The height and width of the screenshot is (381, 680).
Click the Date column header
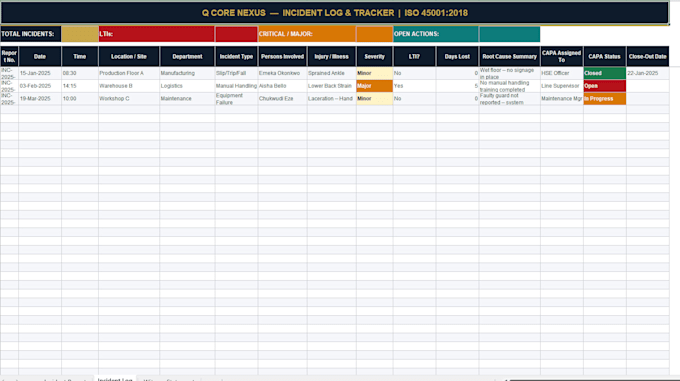tap(40, 56)
